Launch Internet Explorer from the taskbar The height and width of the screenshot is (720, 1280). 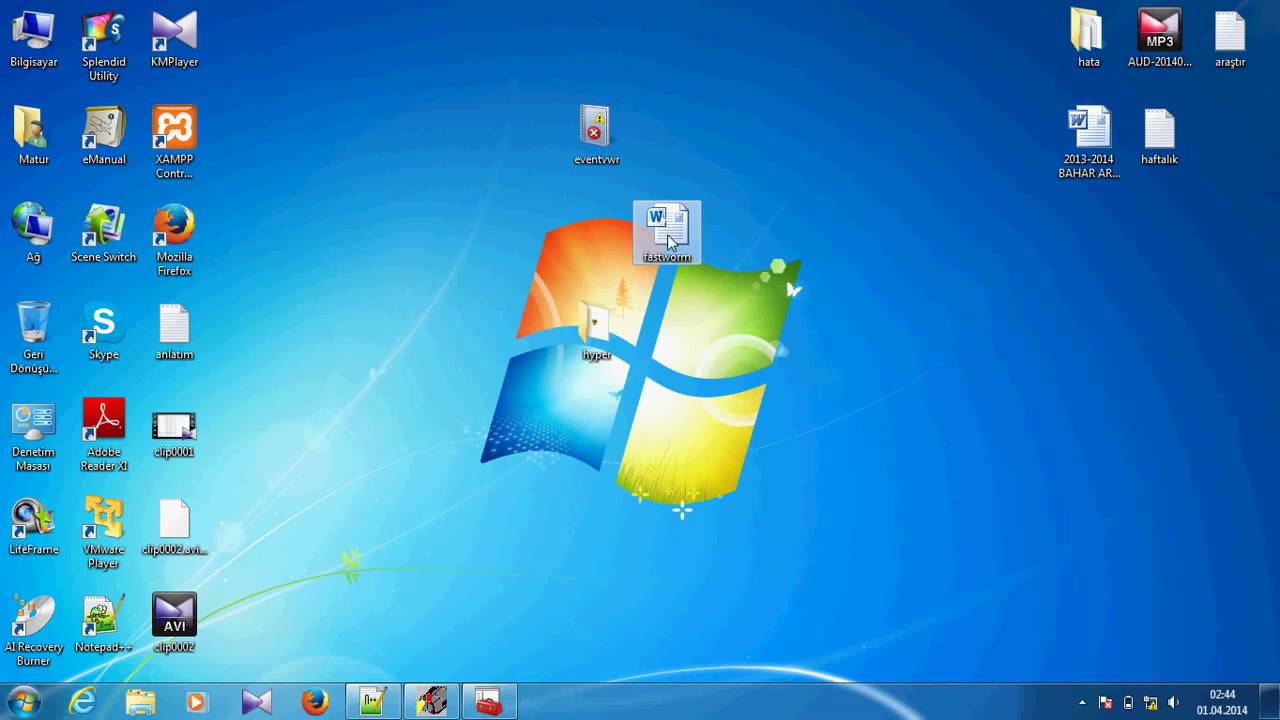[x=82, y=702]
